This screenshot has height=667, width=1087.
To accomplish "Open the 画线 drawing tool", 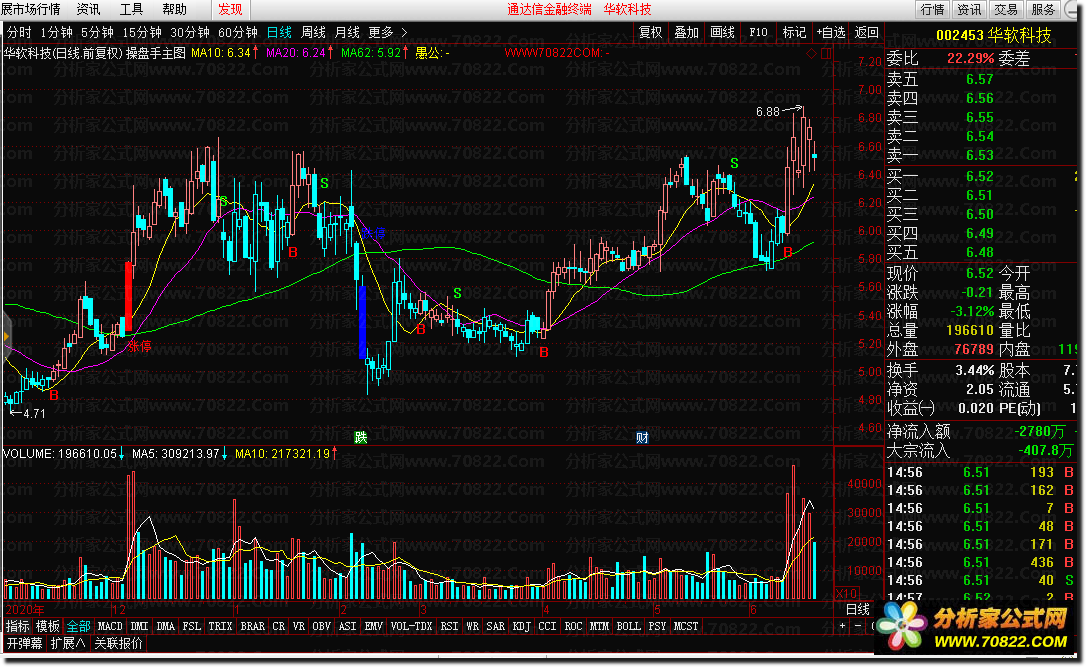I will point(722,33).
